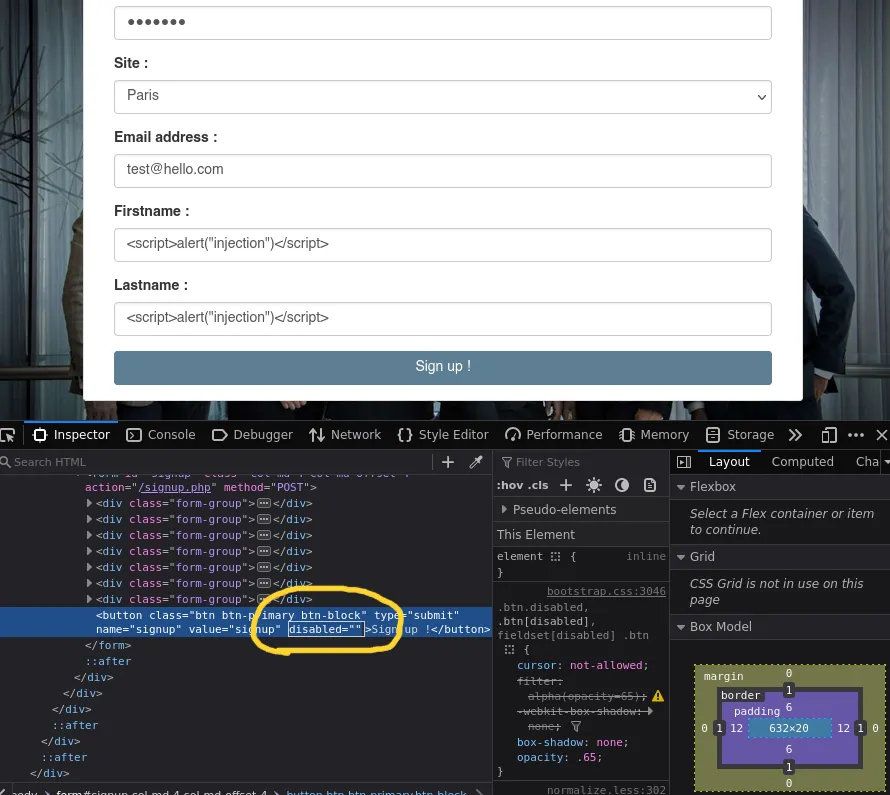Image resolution: width=890 pixels, height=795 pixels.
Task: Toggle light color scheme simulation
Action: [x=594, y=485]
